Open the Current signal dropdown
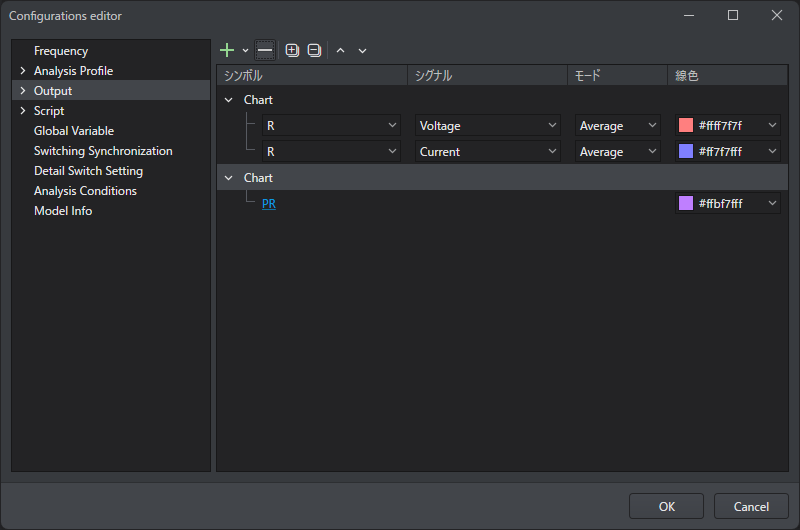The height and width of the screenshot is (530, 800). click(x=488, y=152)
